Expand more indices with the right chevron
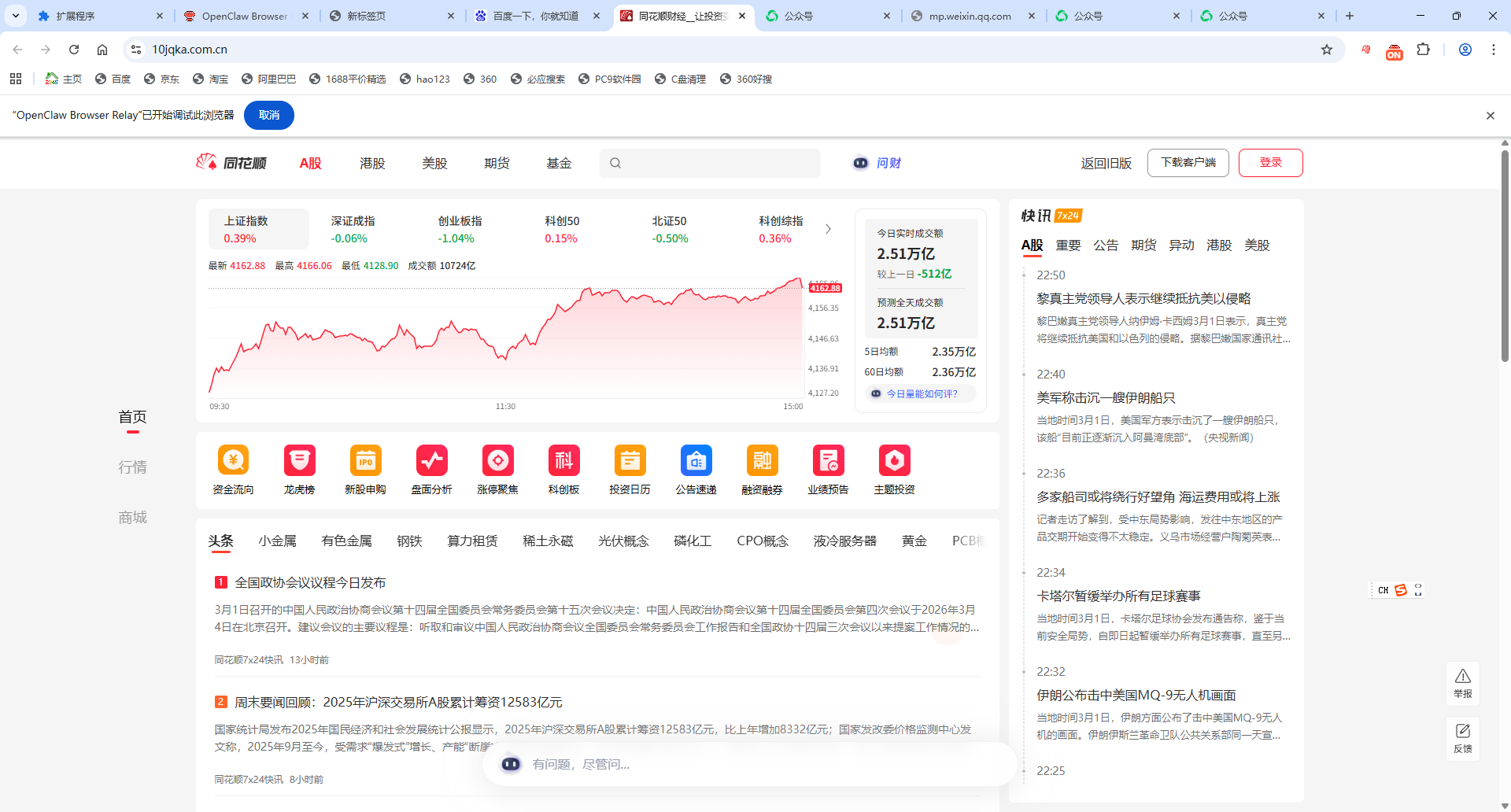This screenshot has width=1511, height=812. (x=828, y=229)
